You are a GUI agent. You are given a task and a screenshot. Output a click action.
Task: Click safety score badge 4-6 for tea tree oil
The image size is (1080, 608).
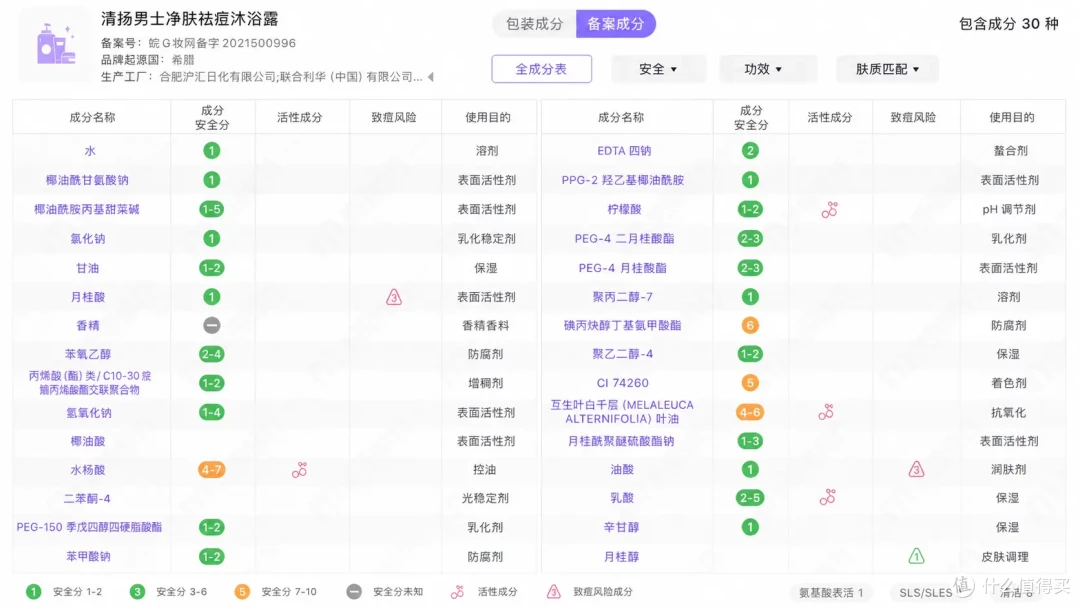point(749,412)
